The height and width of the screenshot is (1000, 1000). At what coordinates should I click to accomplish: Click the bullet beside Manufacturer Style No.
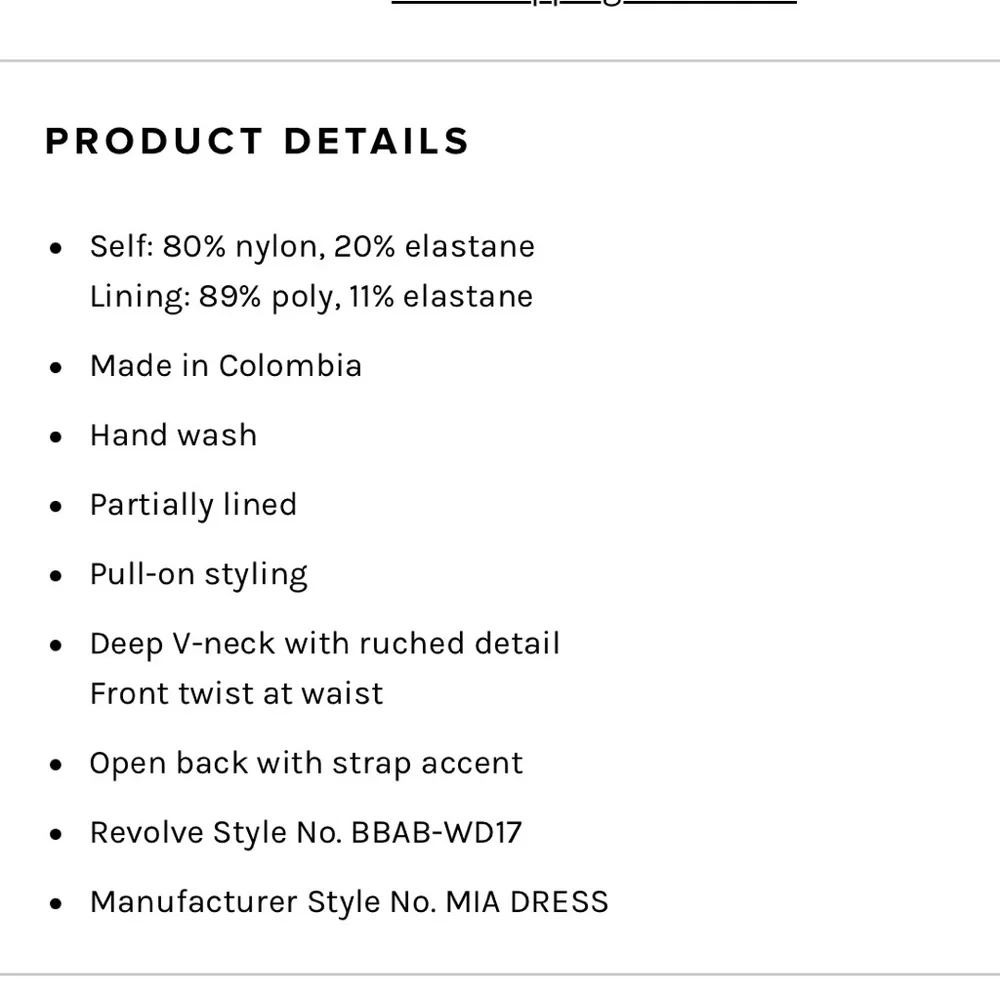[x=56, y=904]
